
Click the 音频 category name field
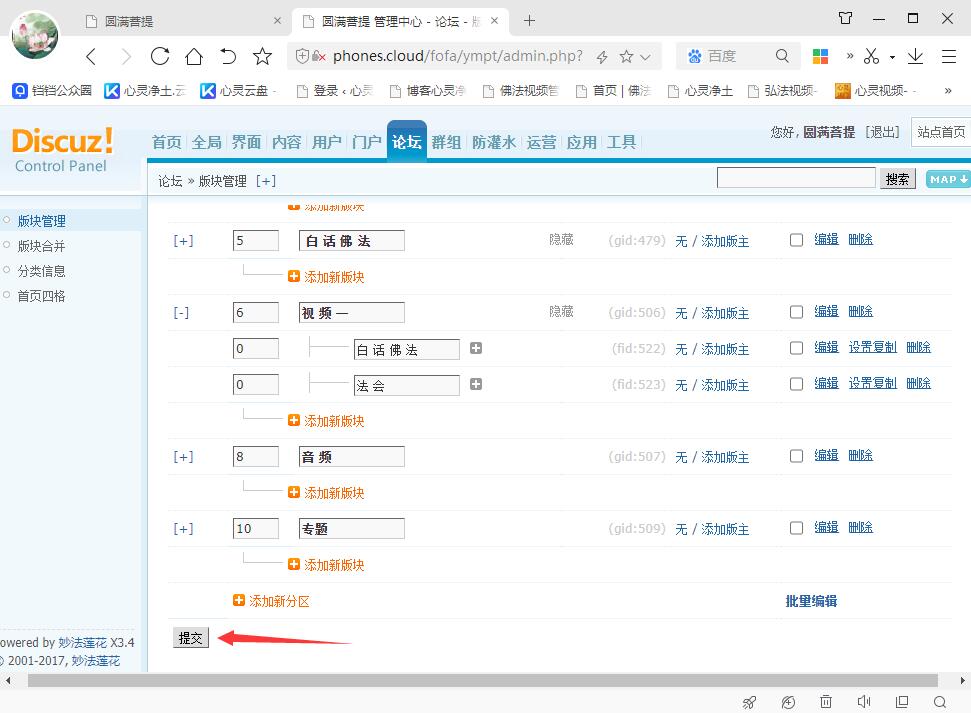point(352,457)
